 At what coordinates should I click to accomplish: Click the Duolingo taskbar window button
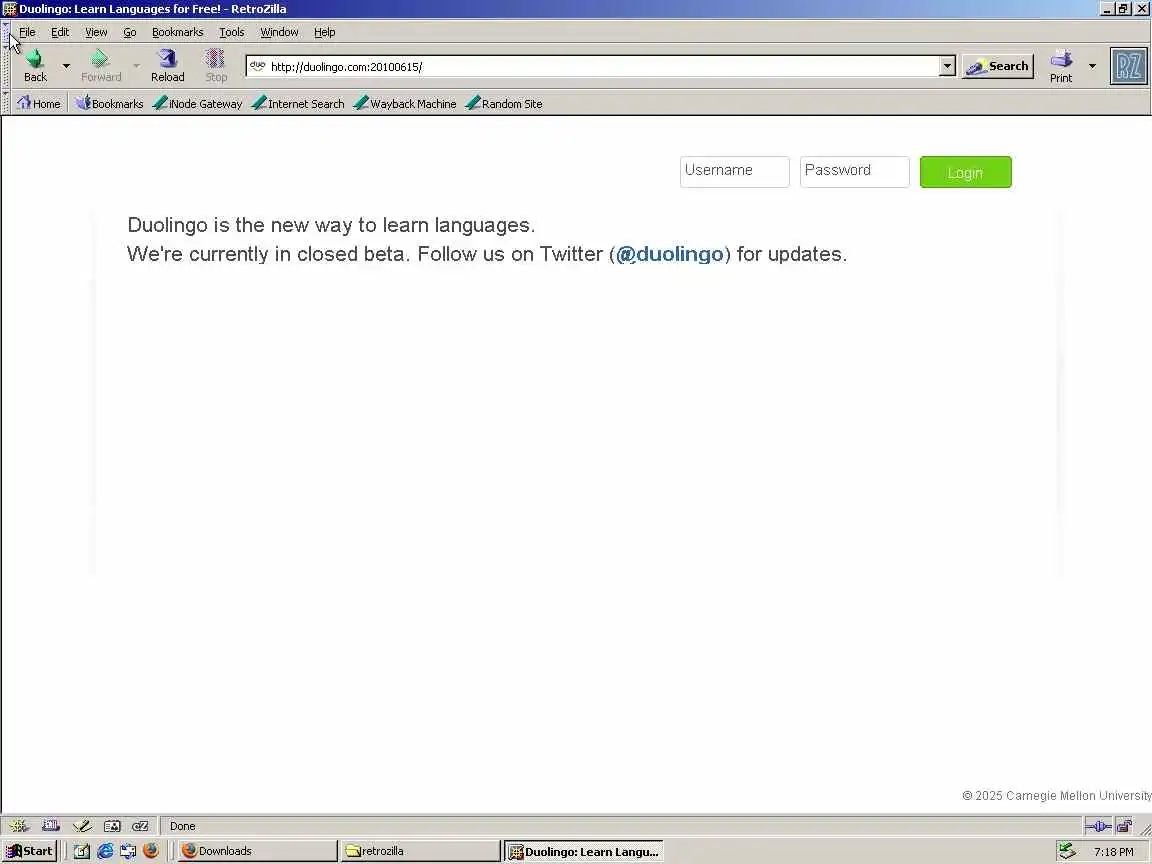584,852
